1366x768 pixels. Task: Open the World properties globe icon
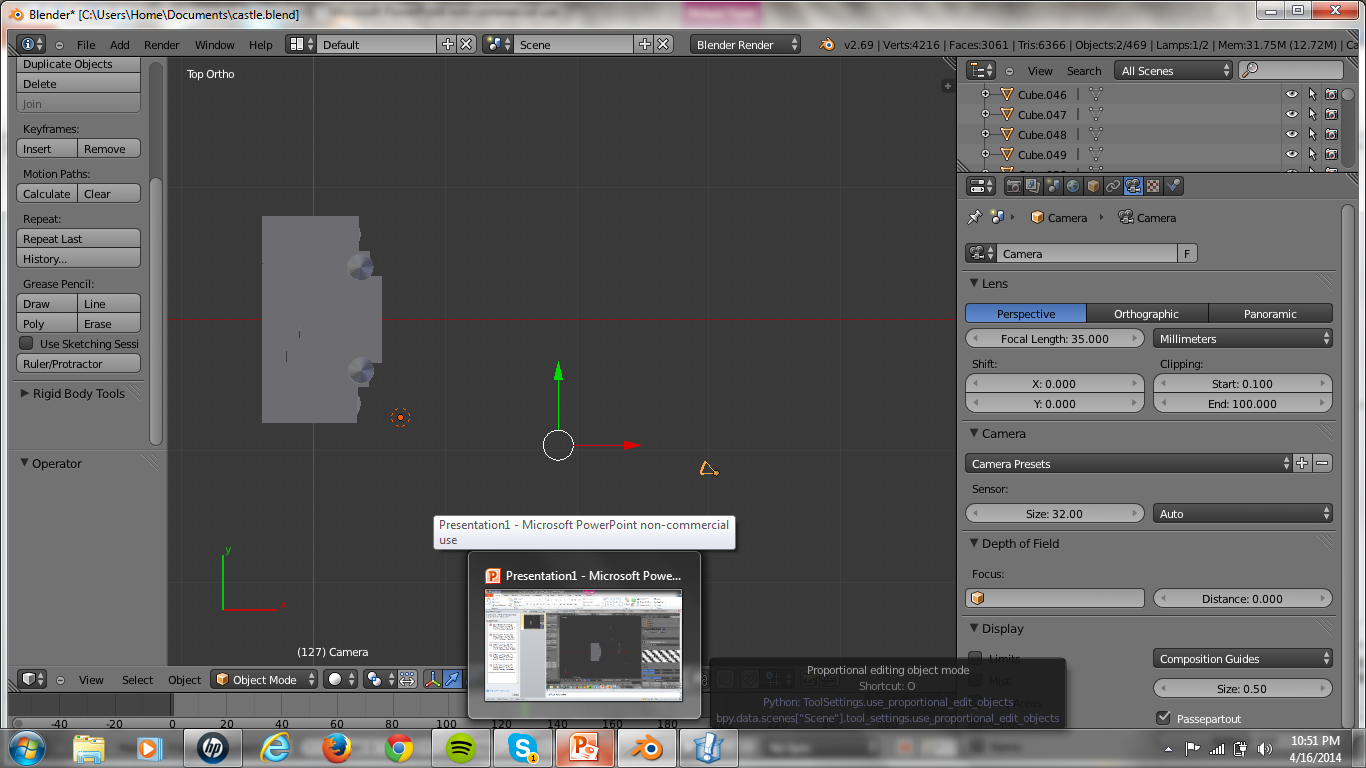pyautogui.click(x=1072, y=185)
